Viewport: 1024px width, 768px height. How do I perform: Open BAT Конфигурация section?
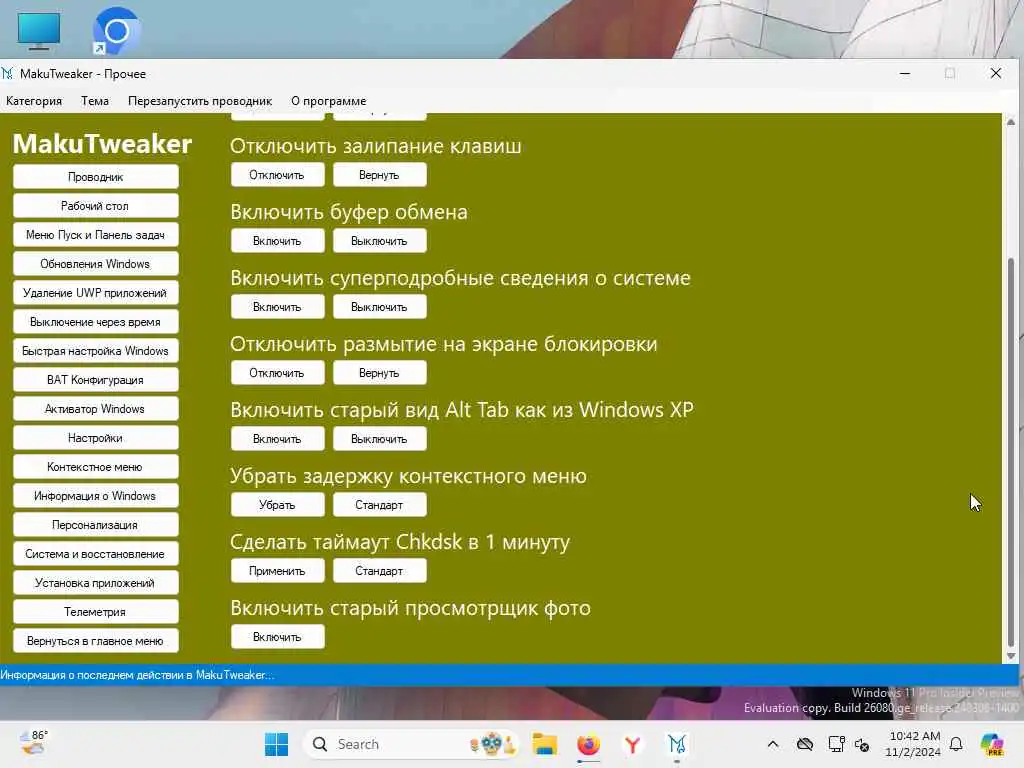tap(95, 379)
